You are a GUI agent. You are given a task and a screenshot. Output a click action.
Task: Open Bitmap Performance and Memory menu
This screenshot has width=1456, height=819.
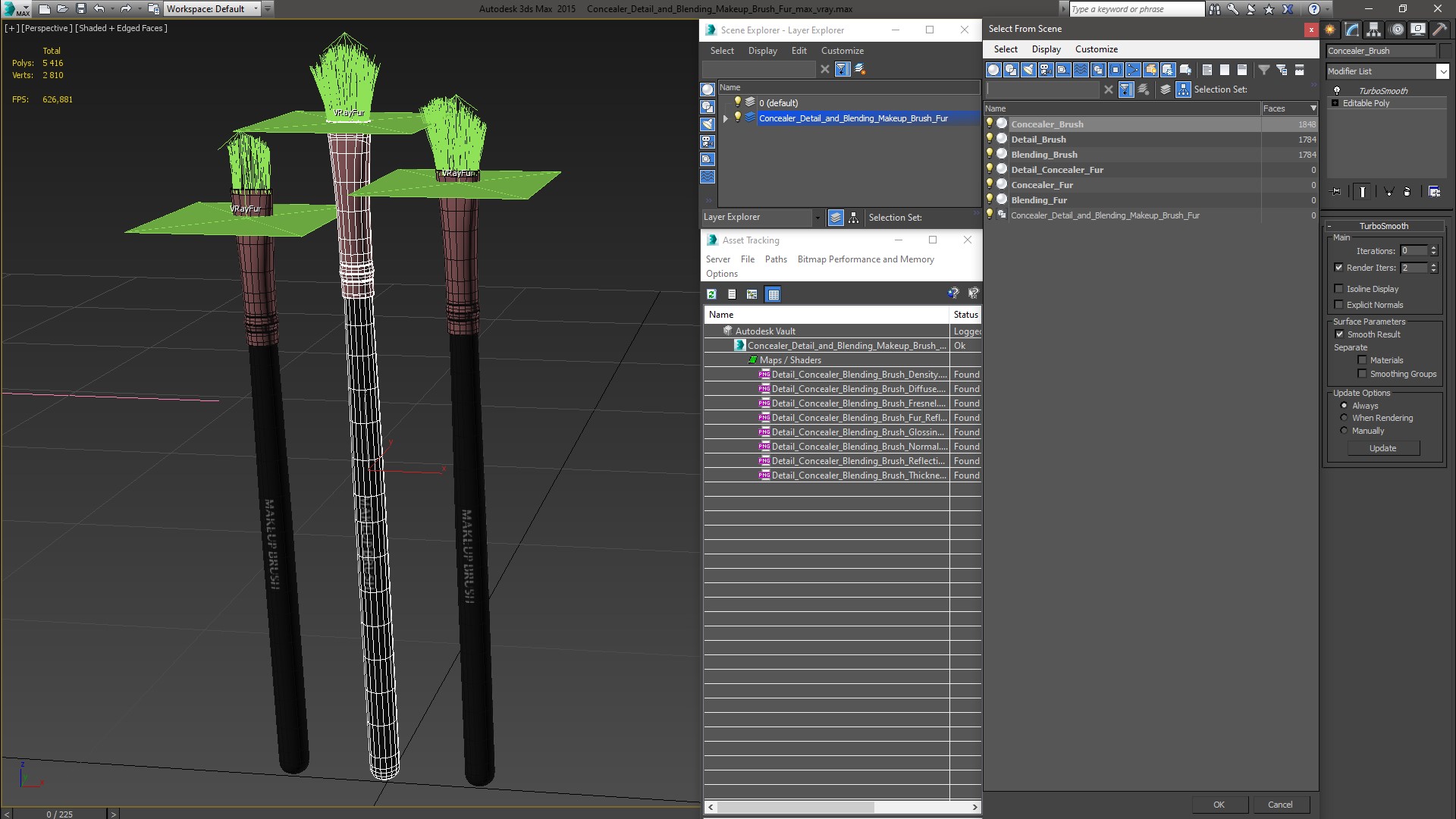pyautogui.click(x=865, y=259)
